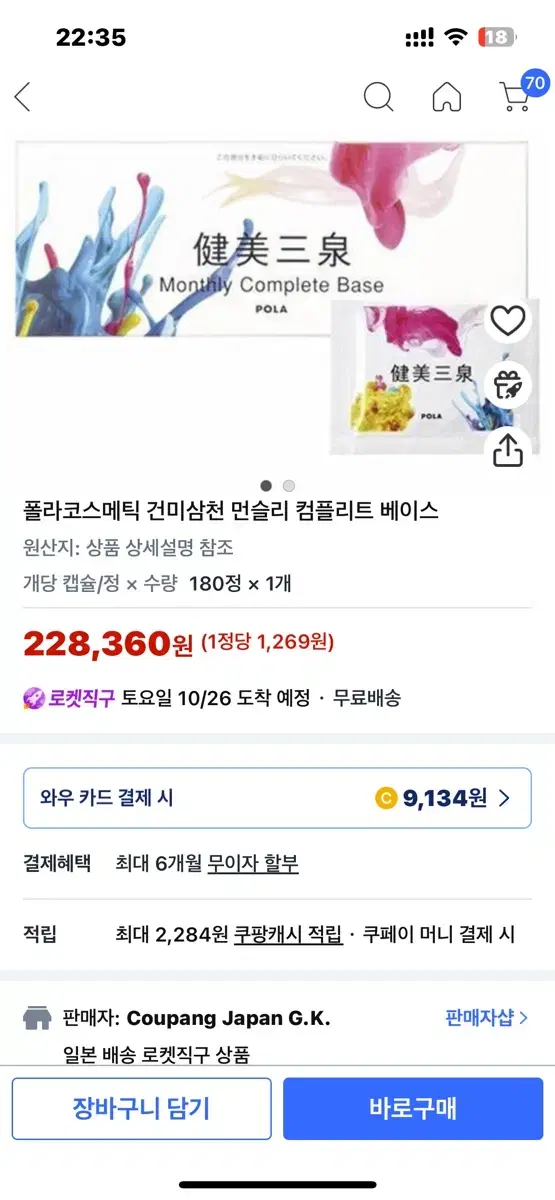This screenshot has width=555, height=1200.
Task: Expand the 와우 카드 결제 시 chevron
Action: click(504, 798)
